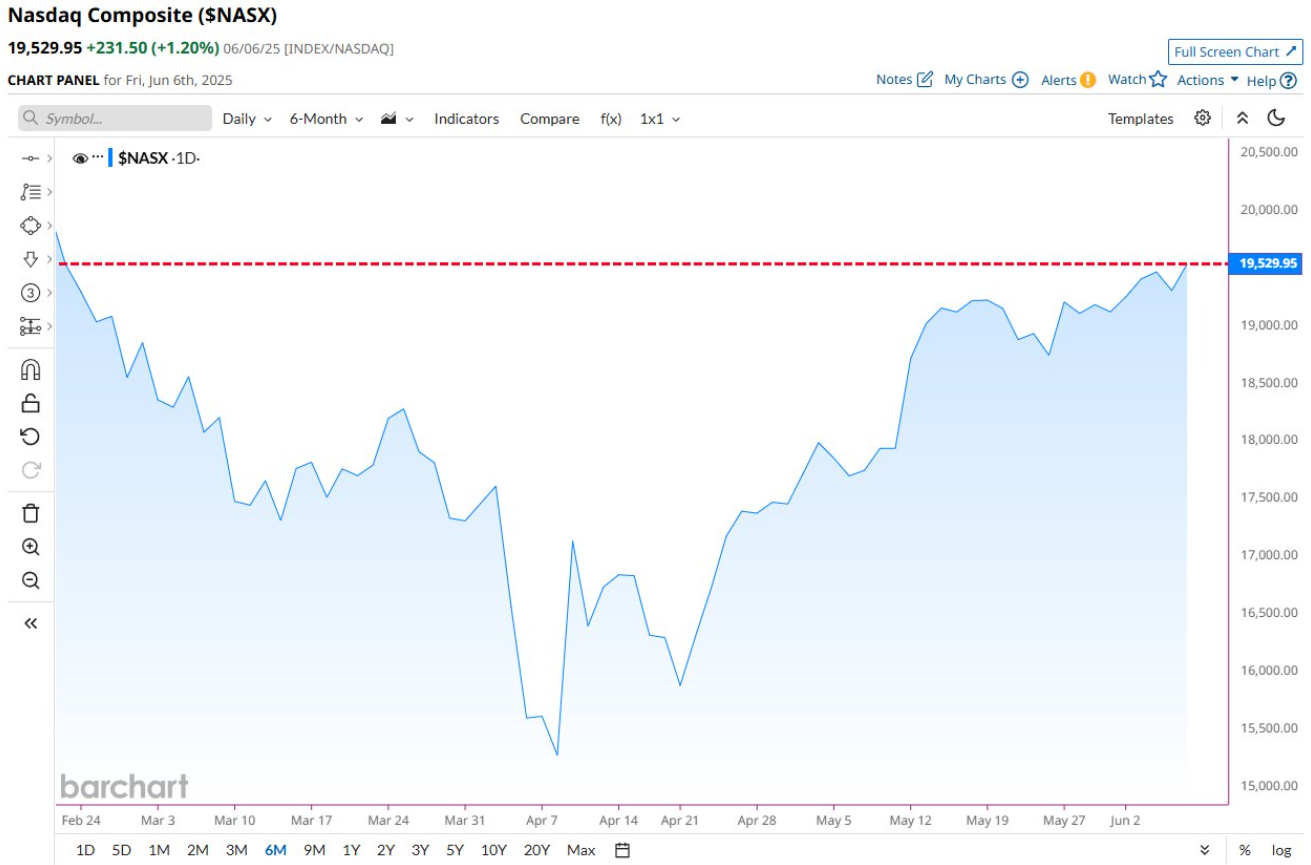Click the Compare button
This screenshot has height=865, width=1311.
click(x=549, y=118)
